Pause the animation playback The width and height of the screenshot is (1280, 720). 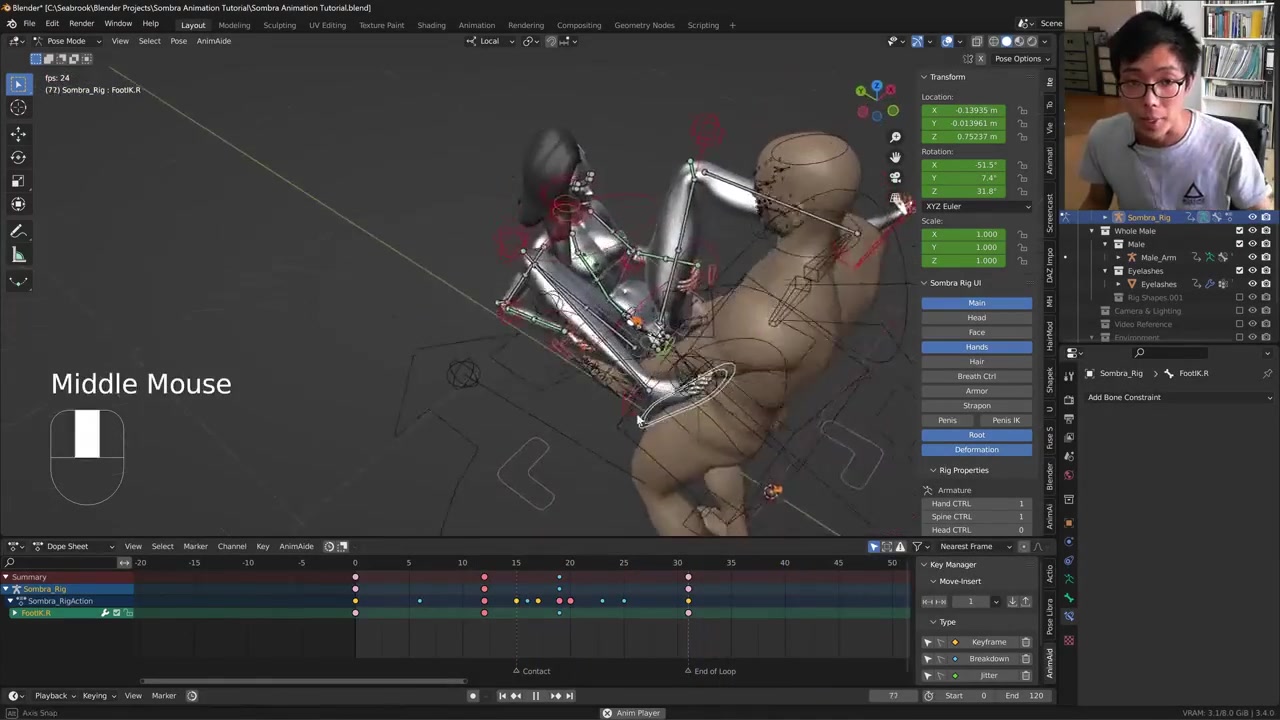[x=535, y=696]
